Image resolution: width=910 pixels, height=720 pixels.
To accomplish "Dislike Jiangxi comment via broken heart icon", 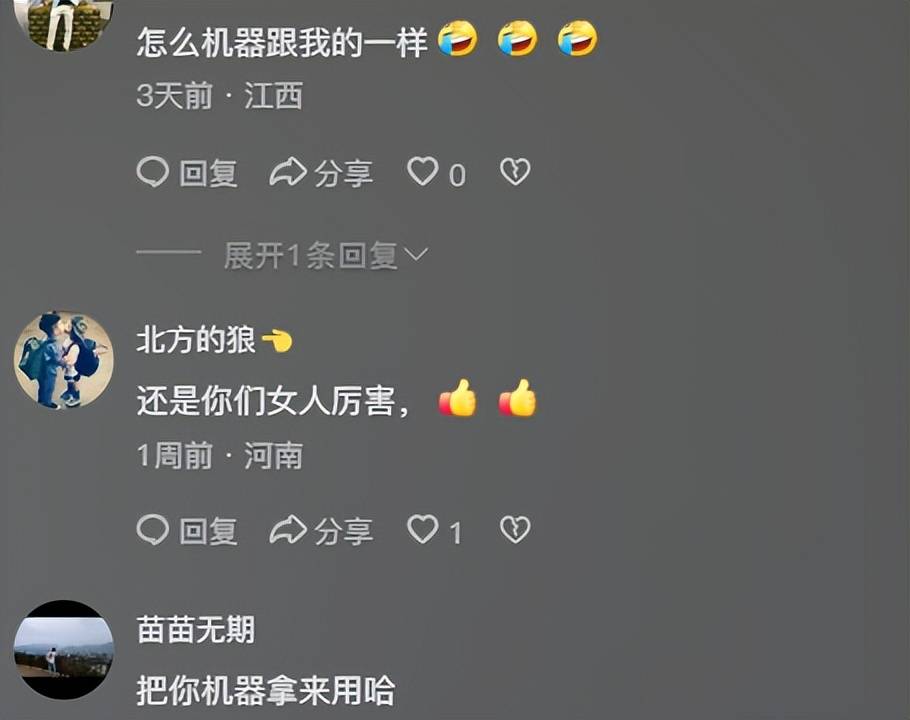I will 515,172.
